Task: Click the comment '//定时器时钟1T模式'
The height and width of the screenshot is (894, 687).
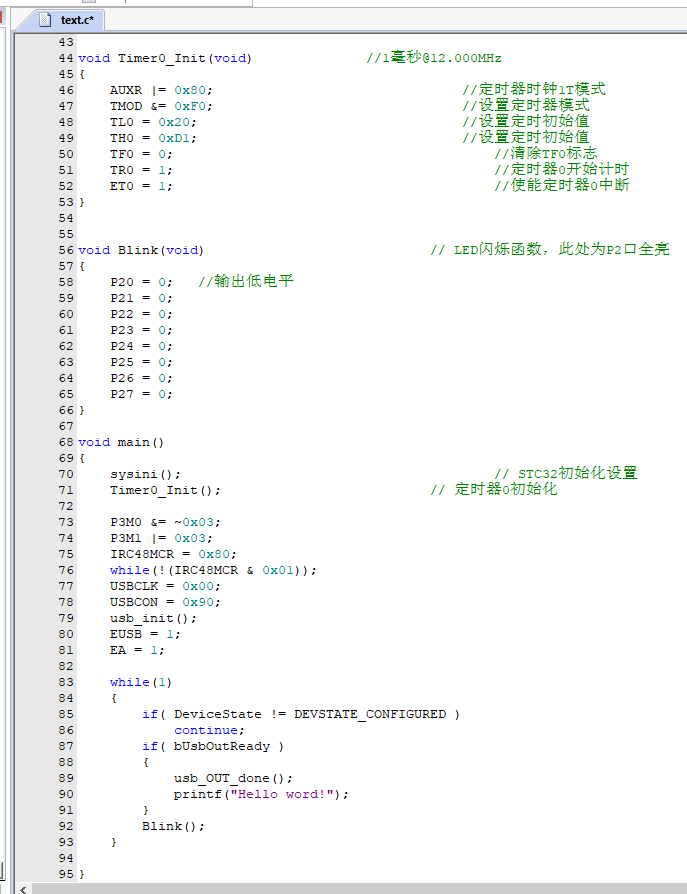Action: (x=534, y=89)
